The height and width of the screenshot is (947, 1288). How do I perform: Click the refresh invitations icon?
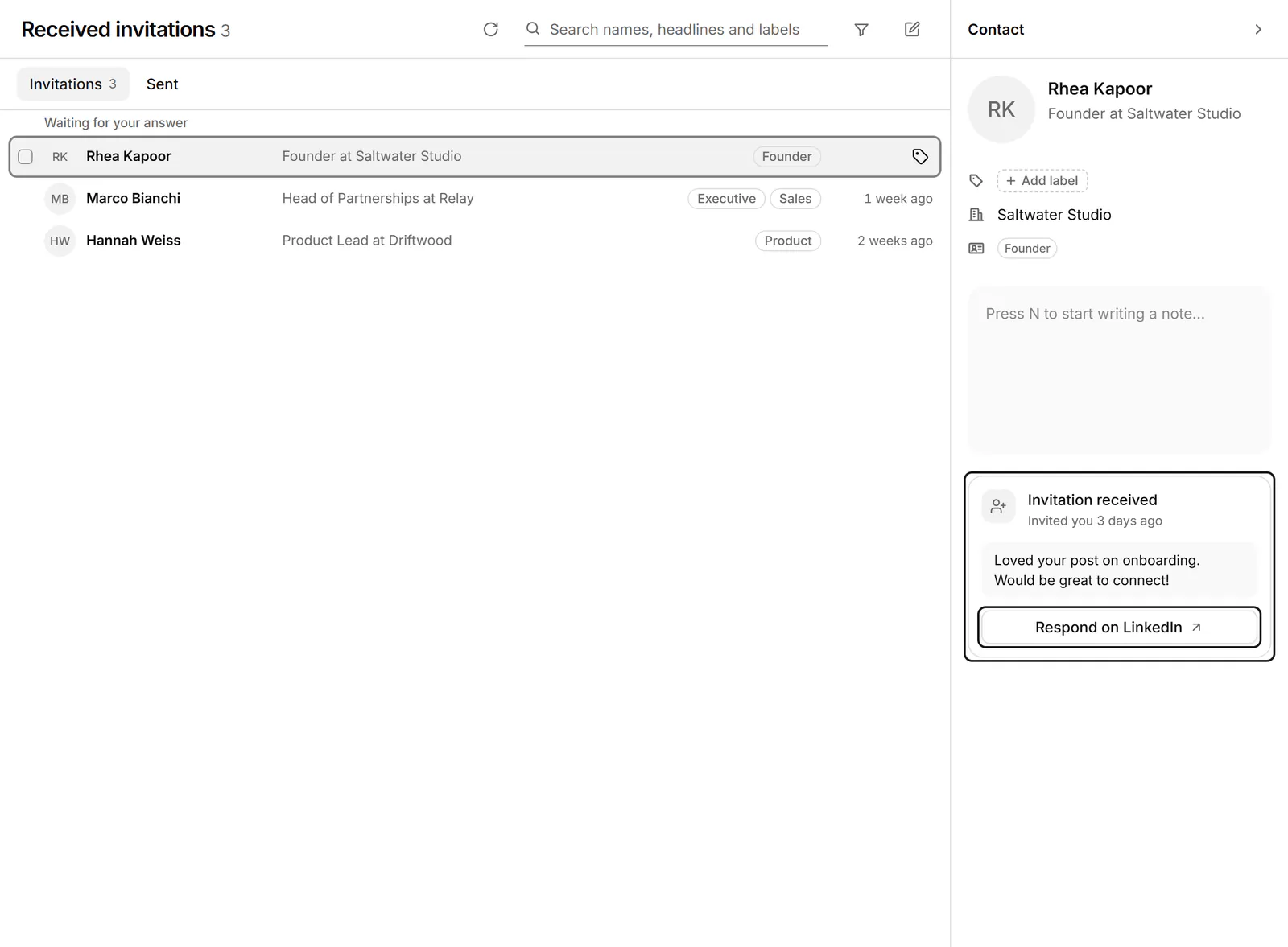pyautogui.click(x=491, y=30)
